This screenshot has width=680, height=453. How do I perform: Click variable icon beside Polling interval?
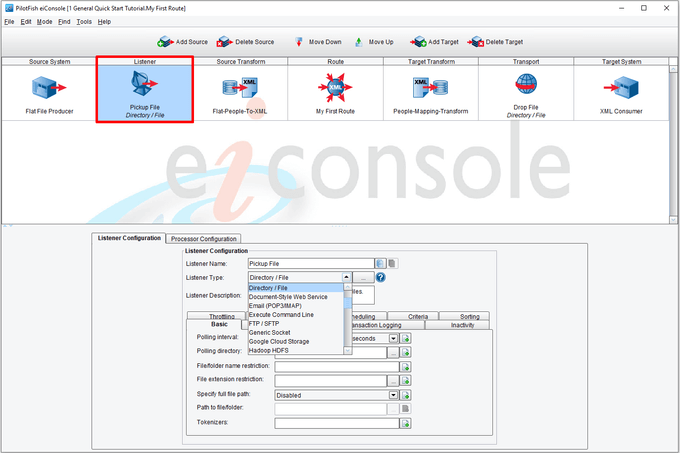click(405, 338)
